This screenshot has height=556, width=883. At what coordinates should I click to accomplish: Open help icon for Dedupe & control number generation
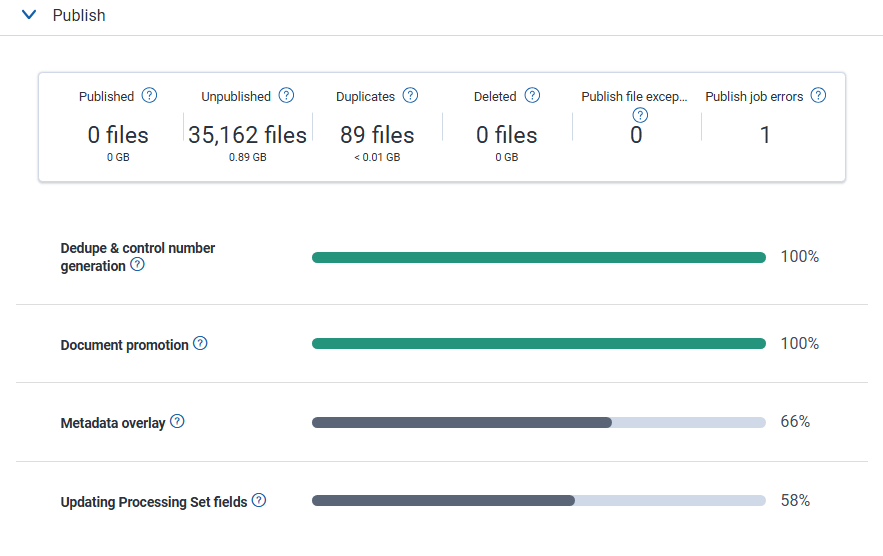click(137, 264)
